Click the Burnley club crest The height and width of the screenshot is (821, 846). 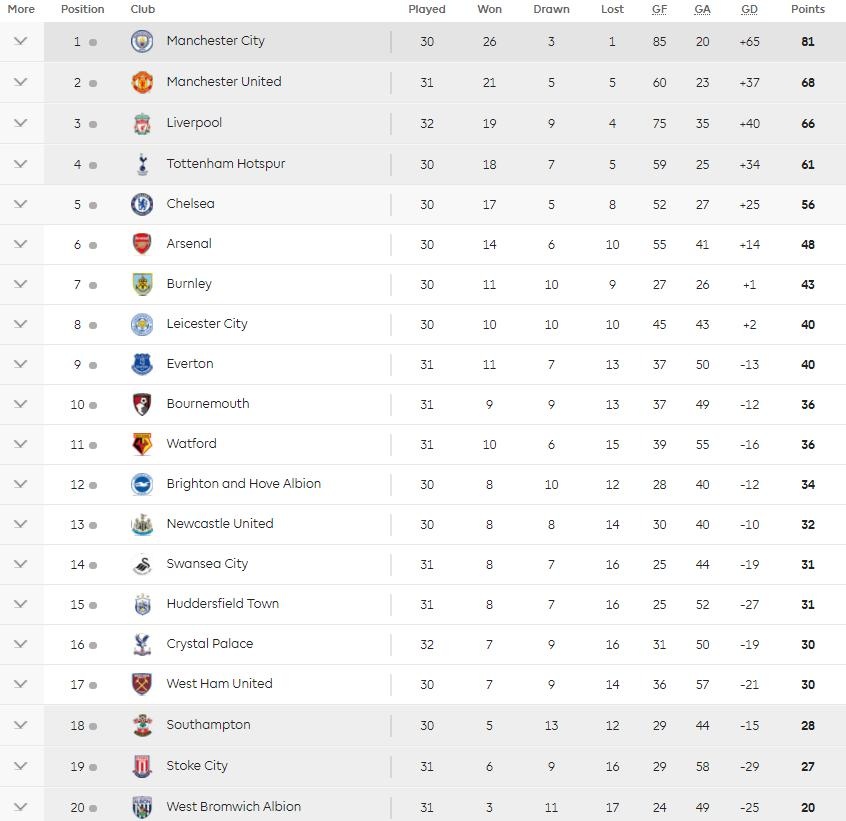(x=141, y=283)
